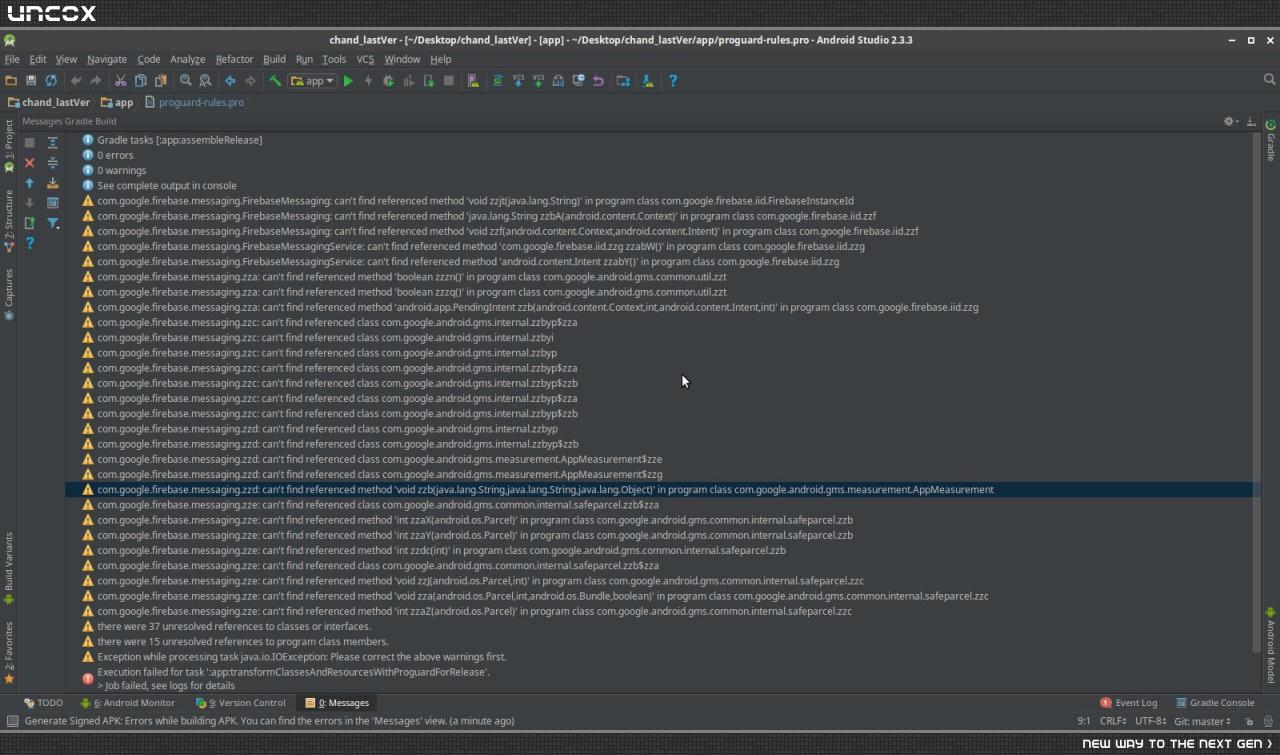
Task: Open the Tools menu
Action: click(334, 59)
